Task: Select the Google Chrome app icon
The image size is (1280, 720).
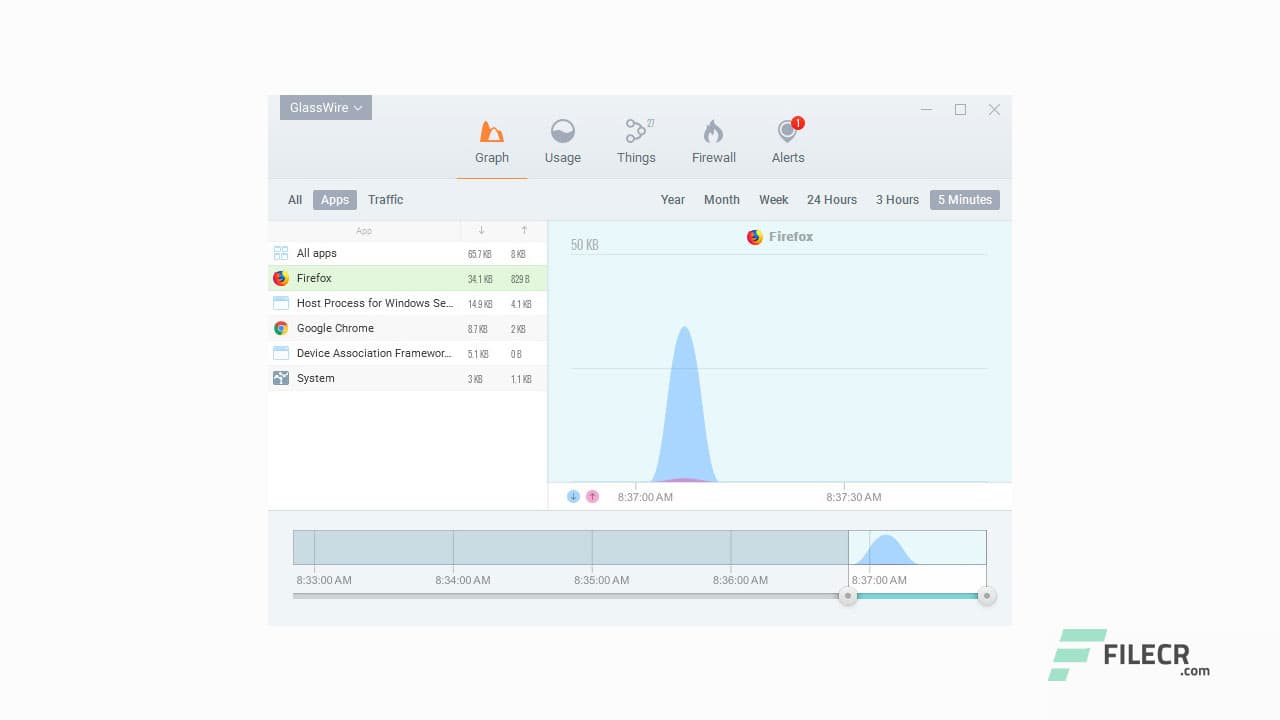Action: point(283,328)
